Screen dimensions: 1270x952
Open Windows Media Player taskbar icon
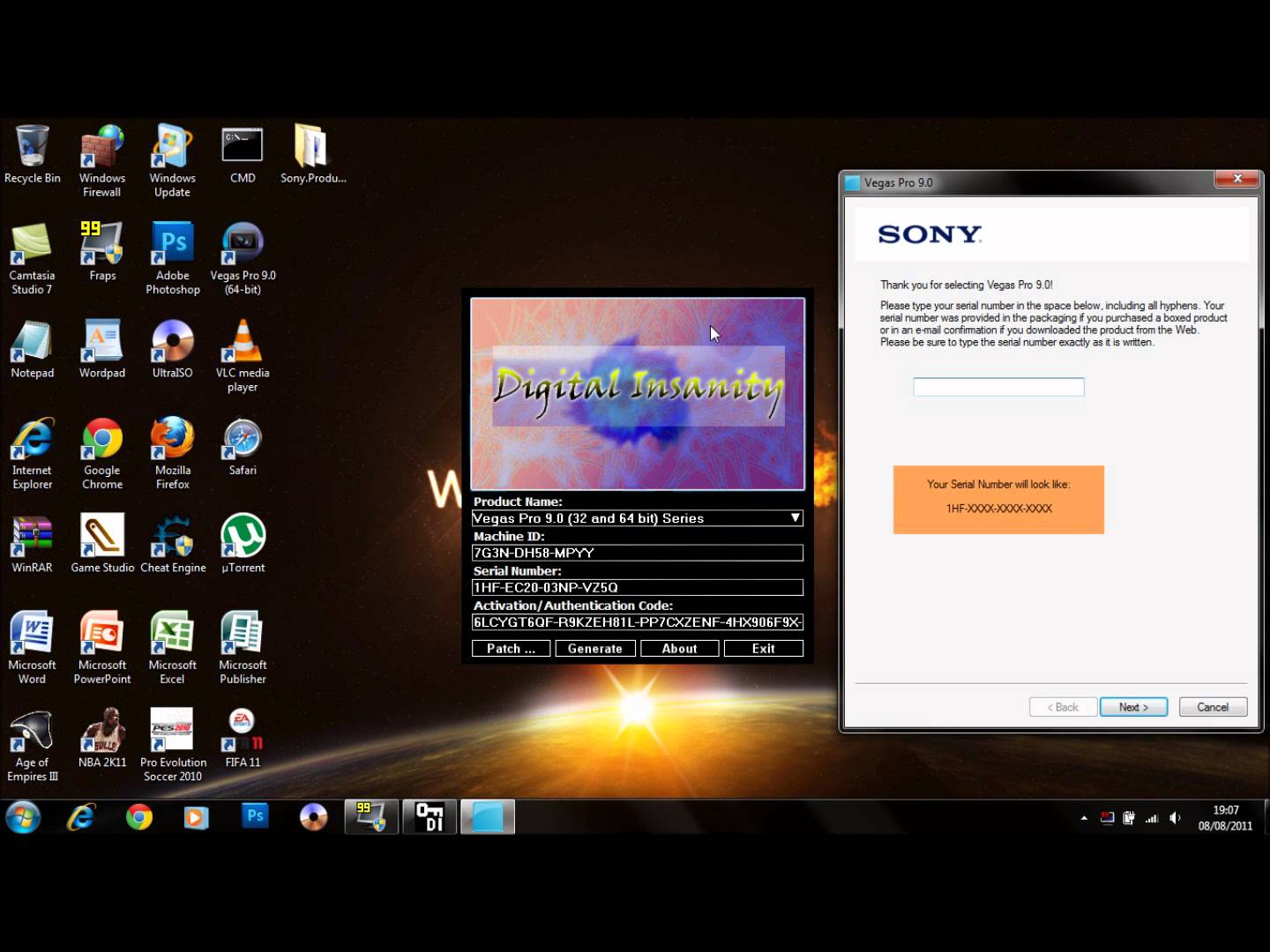[x=196, y=818]
